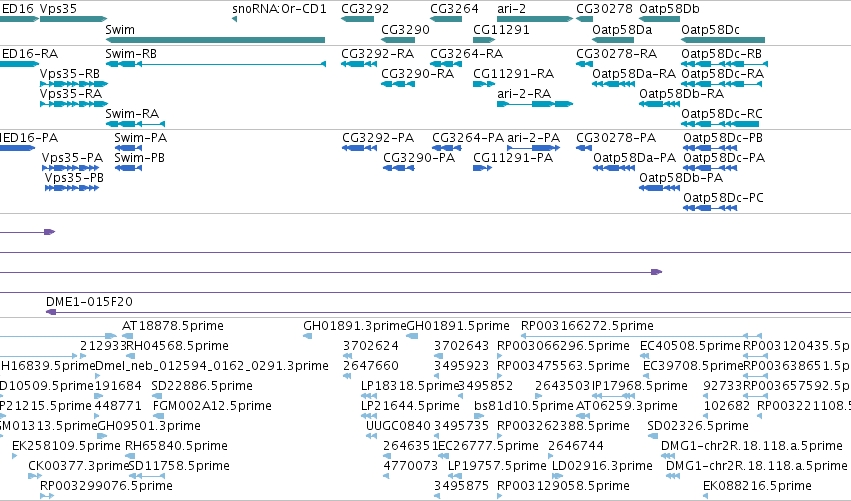
Task: Select the CG30278-RA transcript
Action: [585, 64]
